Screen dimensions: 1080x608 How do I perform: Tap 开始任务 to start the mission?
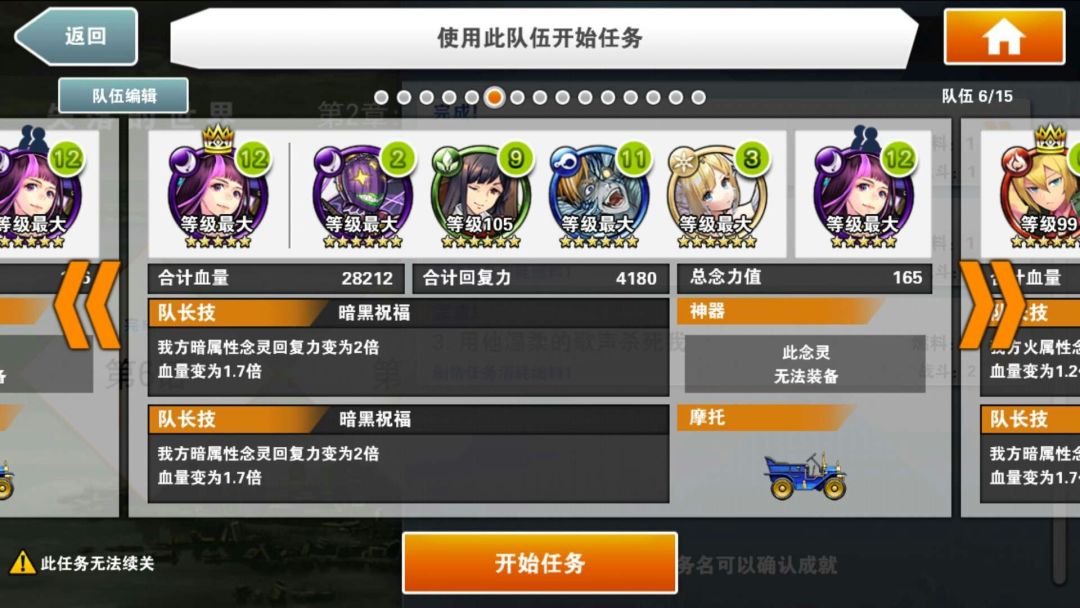[540, 563]
